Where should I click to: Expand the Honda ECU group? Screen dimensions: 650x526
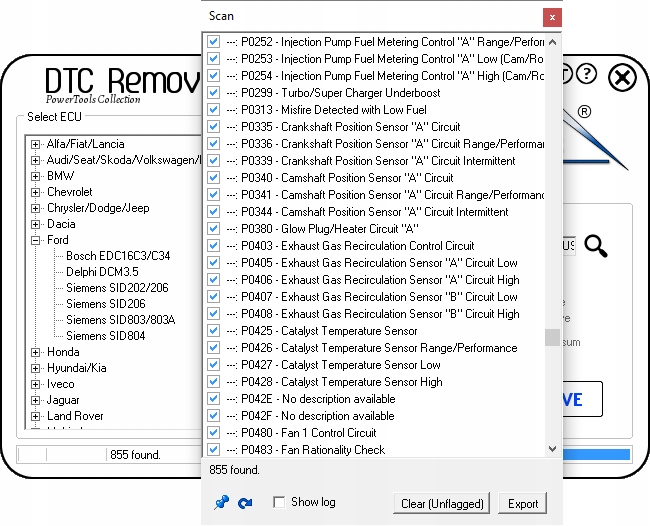click(36, 352)
